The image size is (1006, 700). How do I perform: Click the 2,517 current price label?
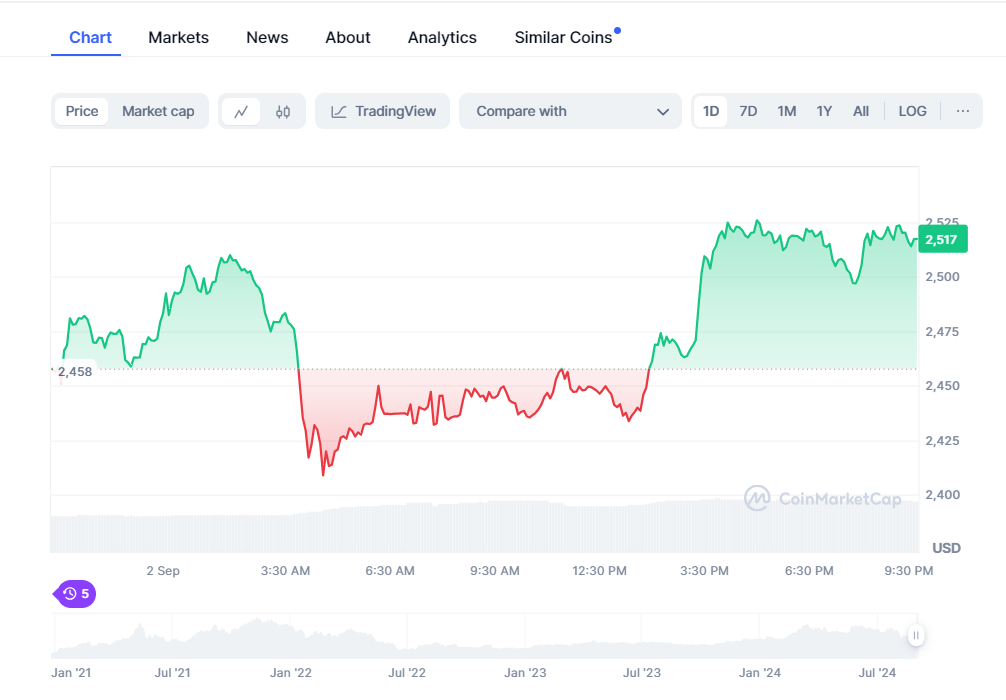pos(942,239)
